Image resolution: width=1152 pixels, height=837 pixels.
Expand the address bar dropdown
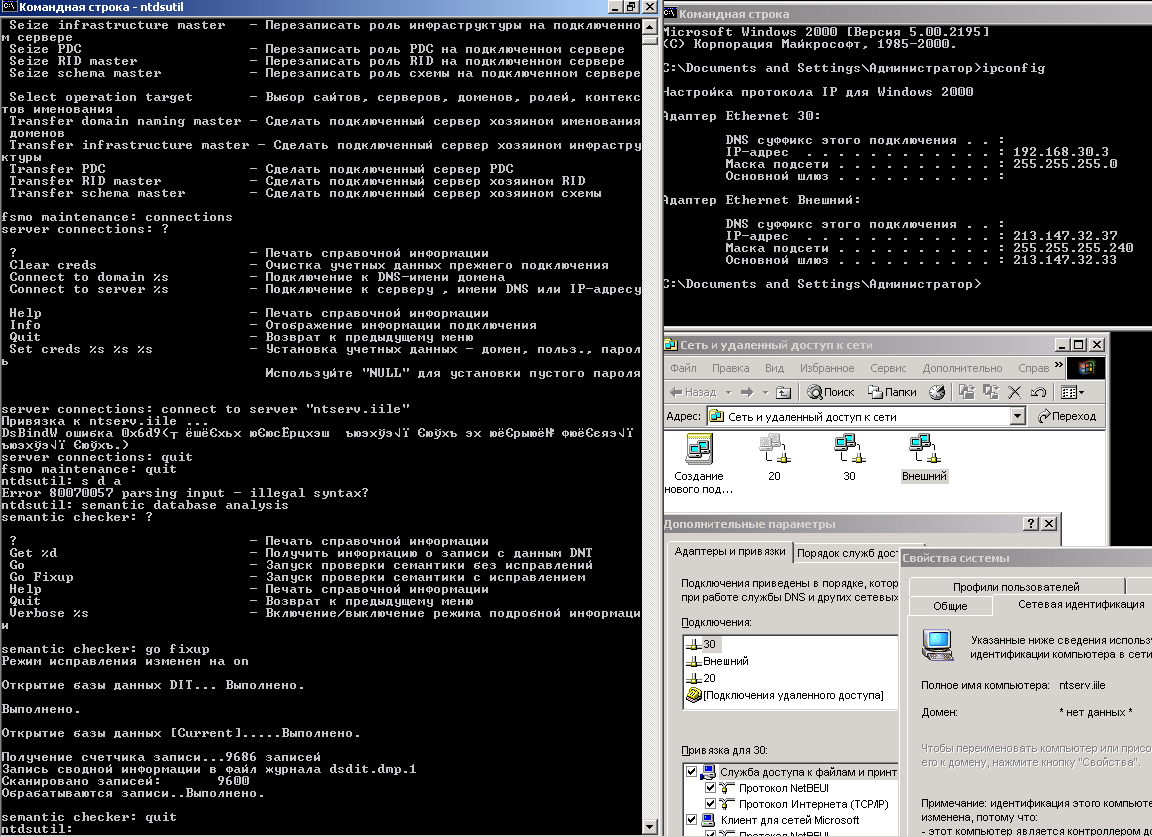click(1018, 417)
